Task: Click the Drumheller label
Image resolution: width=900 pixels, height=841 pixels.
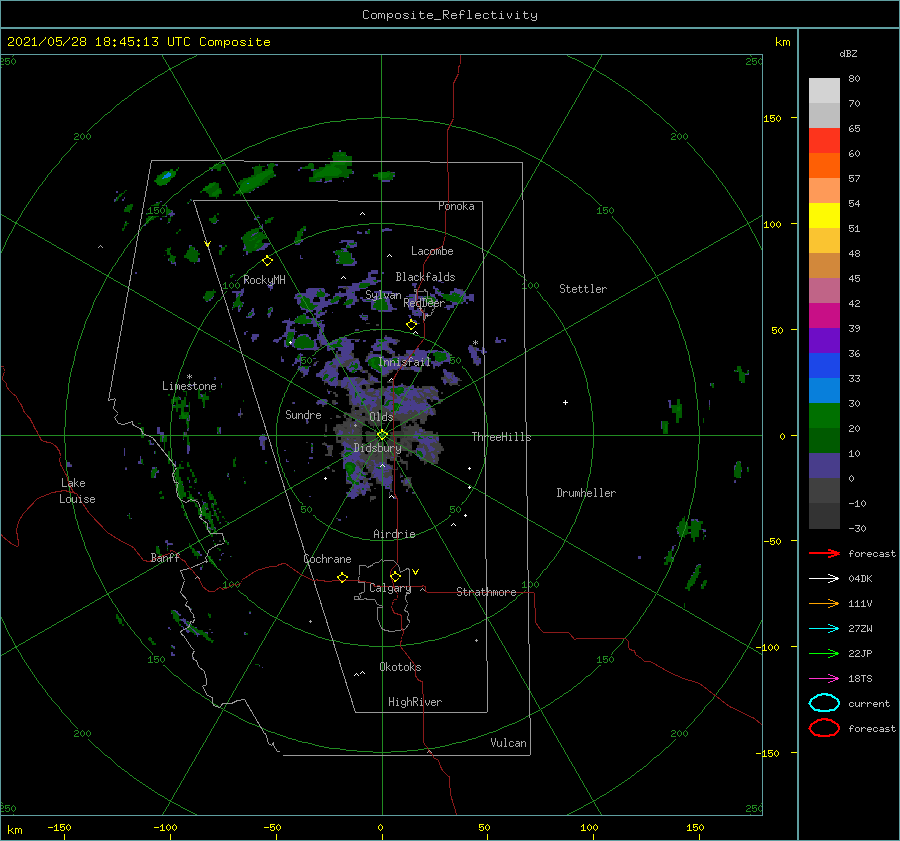Action: (x=586, y=493)
